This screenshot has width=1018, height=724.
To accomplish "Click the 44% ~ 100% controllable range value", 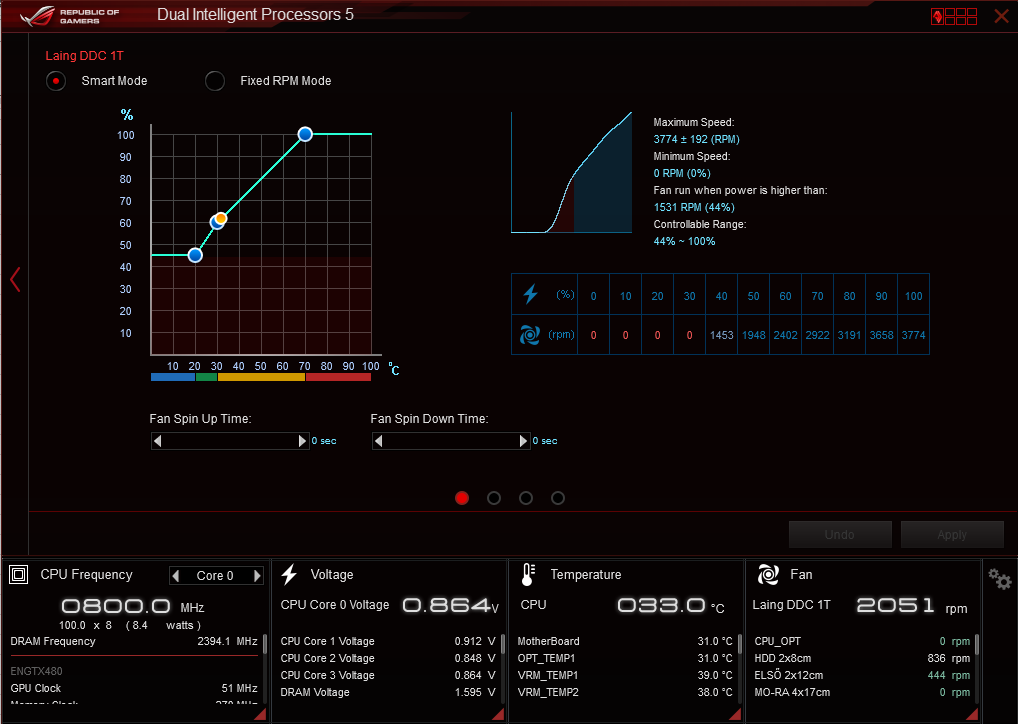I will click(684, 241).
